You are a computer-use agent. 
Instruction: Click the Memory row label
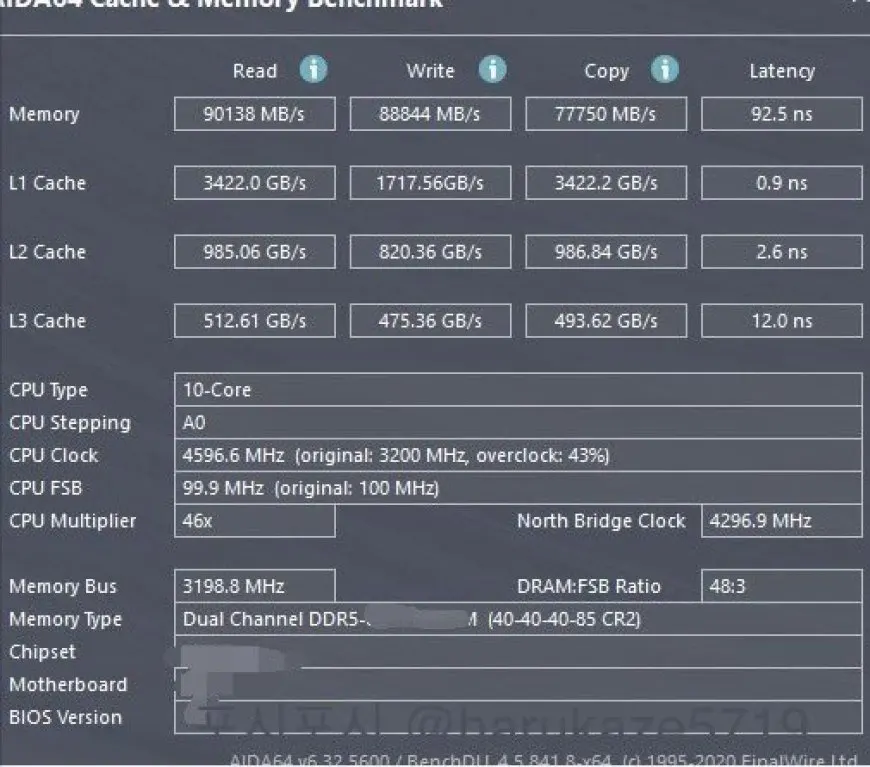(44, 114)
